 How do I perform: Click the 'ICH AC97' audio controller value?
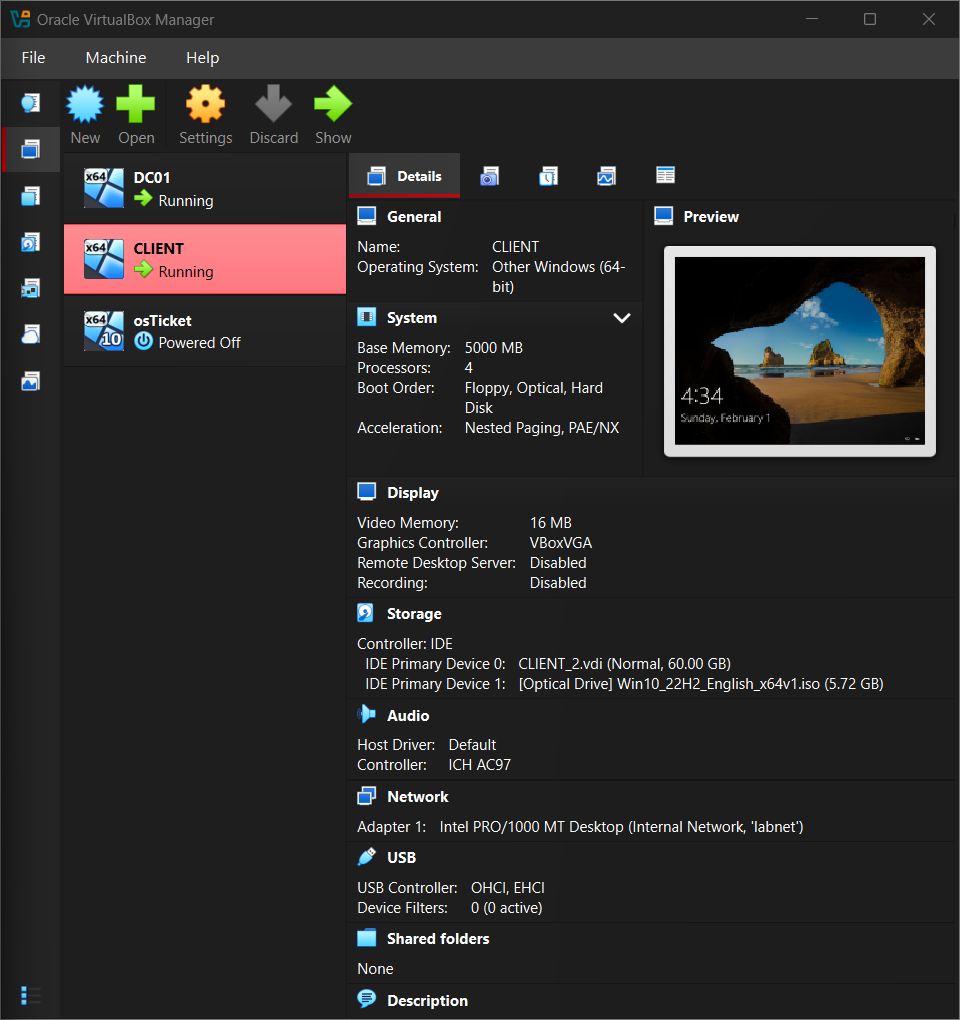[x=479, y=765]
